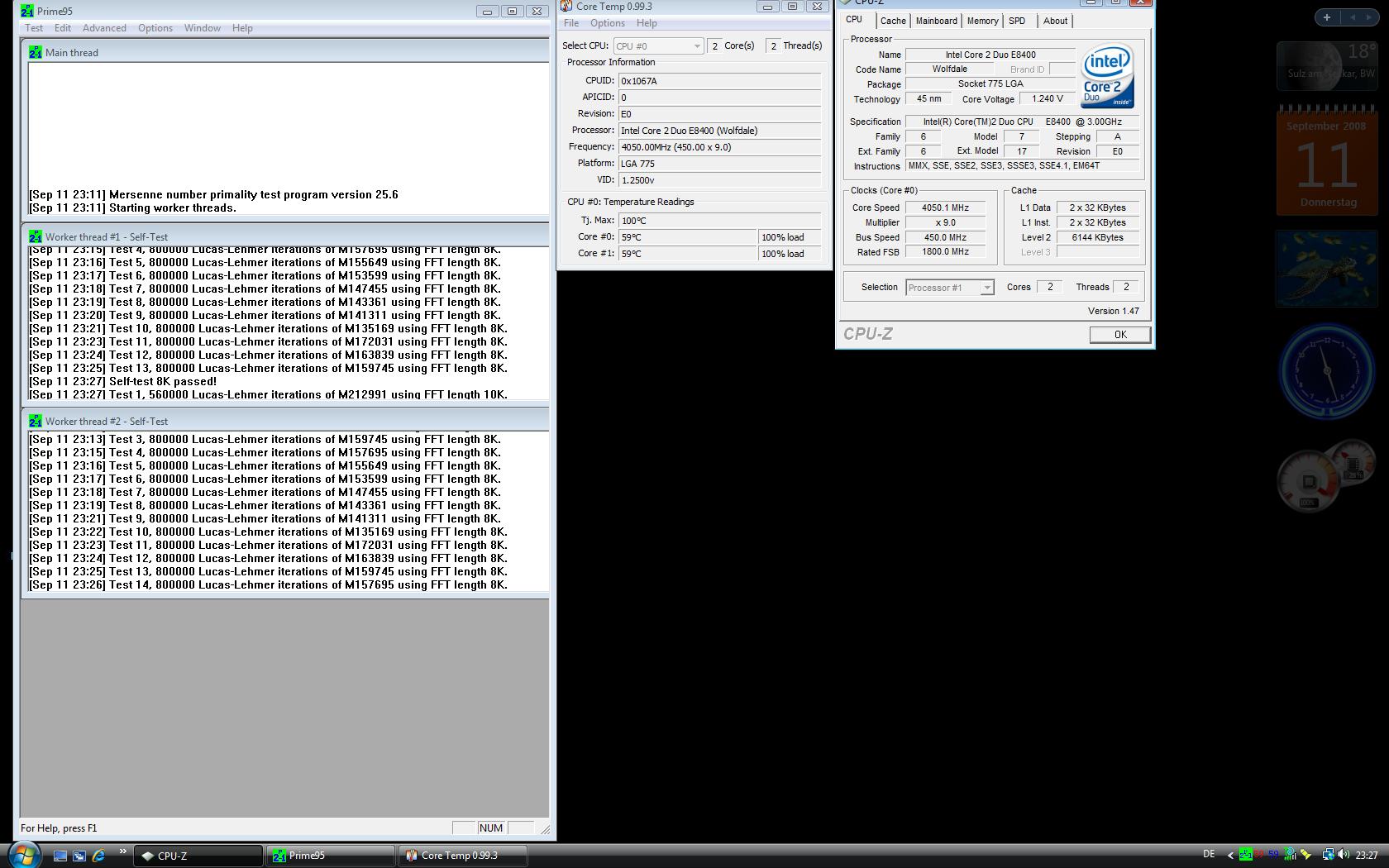
Task: Click 'Self-test 8K passed!' log line
Action: pyautogui.click(x=122, y=382)
